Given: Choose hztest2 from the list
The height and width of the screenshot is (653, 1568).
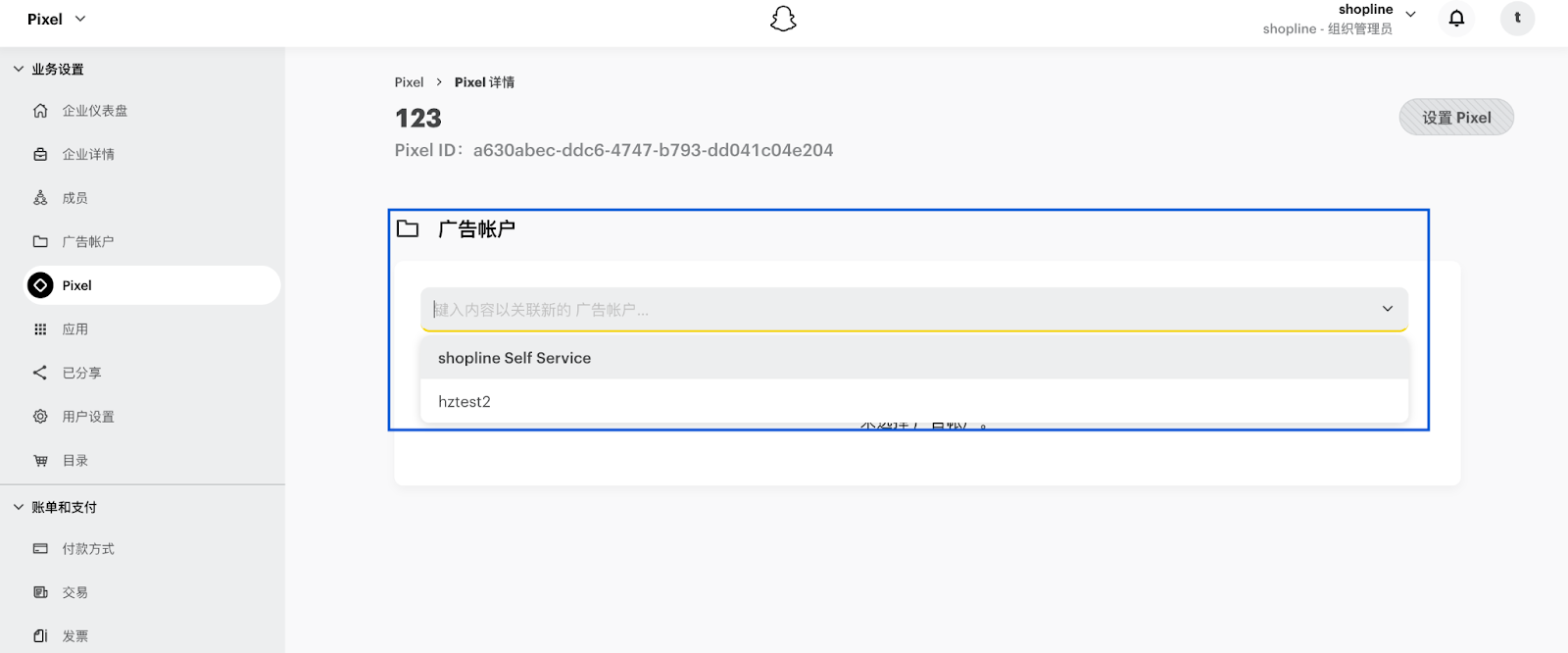Looking at the screenshot, I should point(914,402).
